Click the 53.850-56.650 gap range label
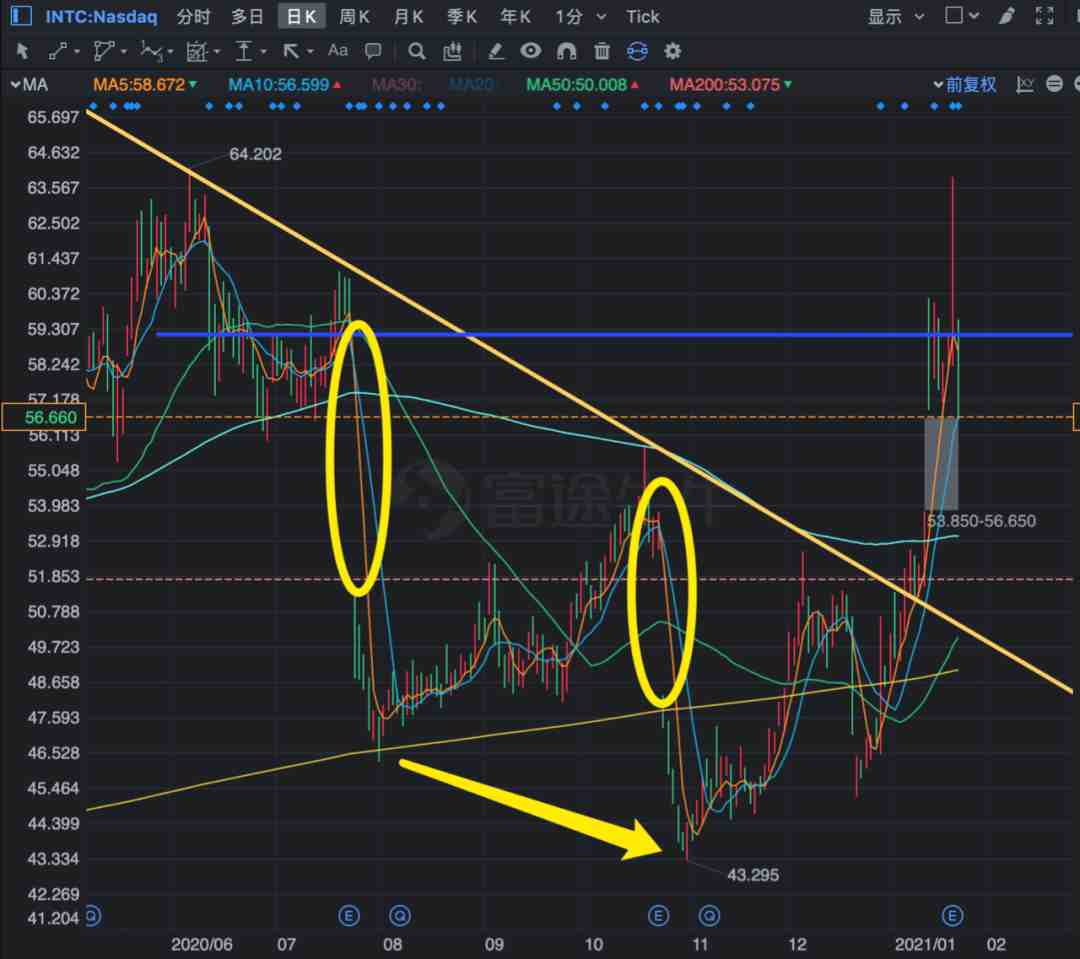This screenshot has width=1080, height=959. click(981, 521)
